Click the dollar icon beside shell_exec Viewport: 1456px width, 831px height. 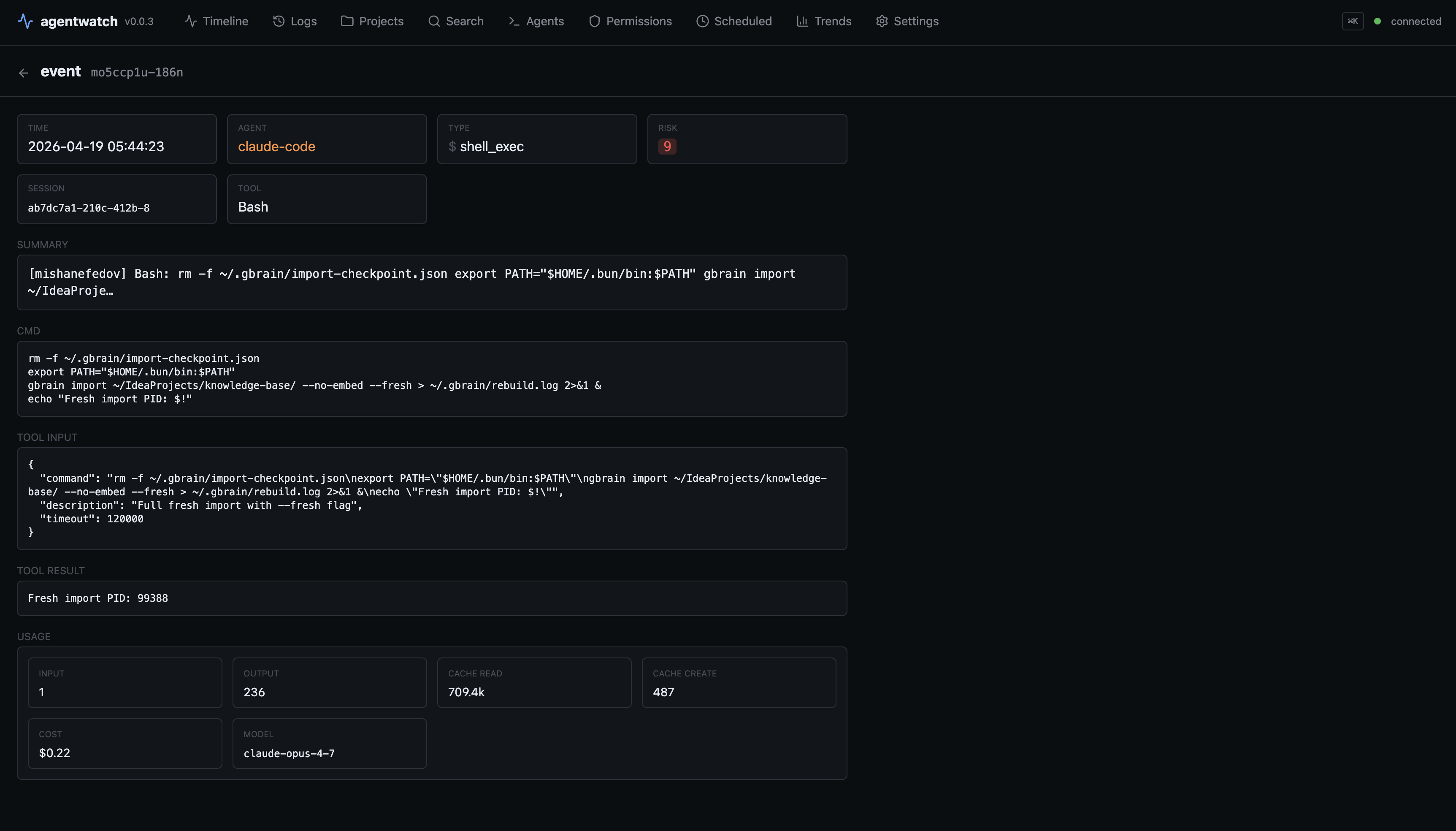tap(452, 147)
